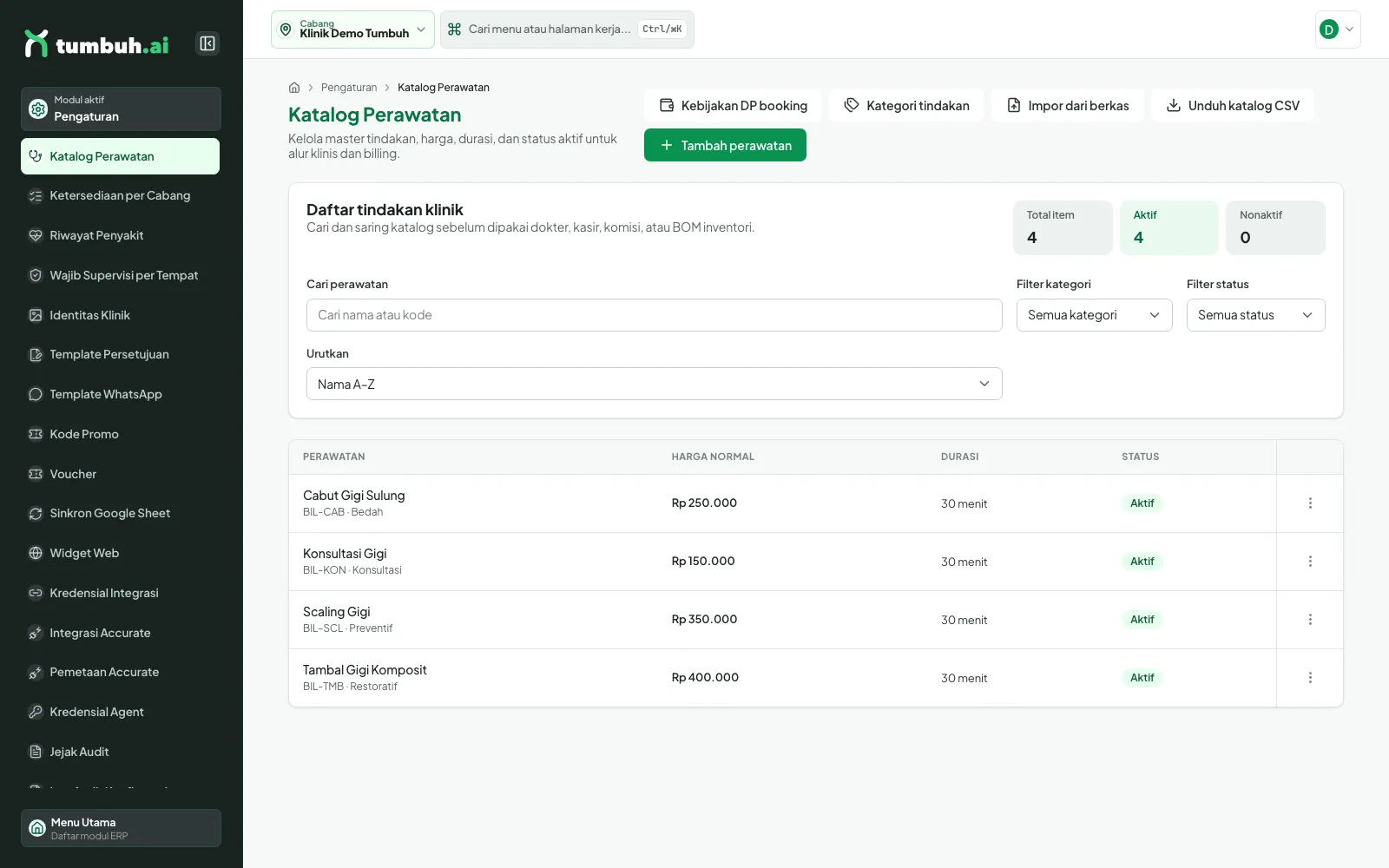Download via Unduh katalog CSV
Viewport: 1389px width, 868px height.
pyautogui.click(x=1233, y=105)
